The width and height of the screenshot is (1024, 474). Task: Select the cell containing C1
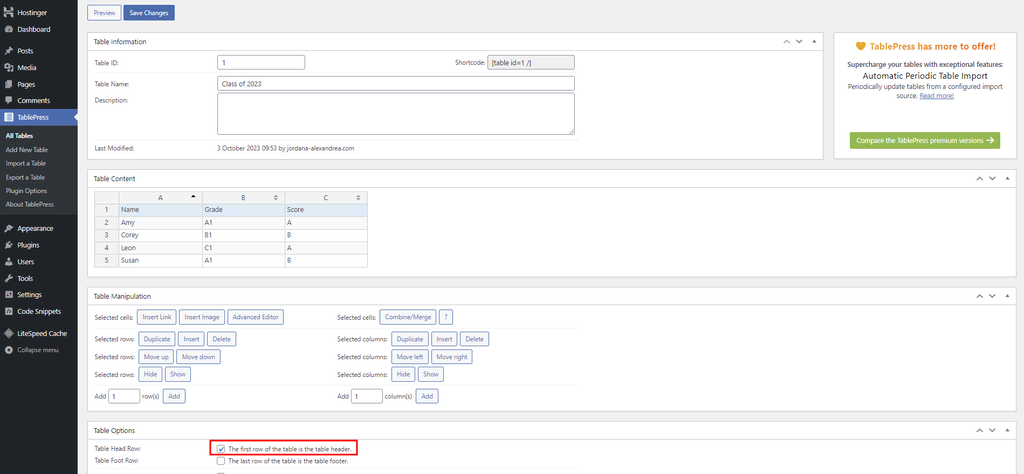click(244, 248)
